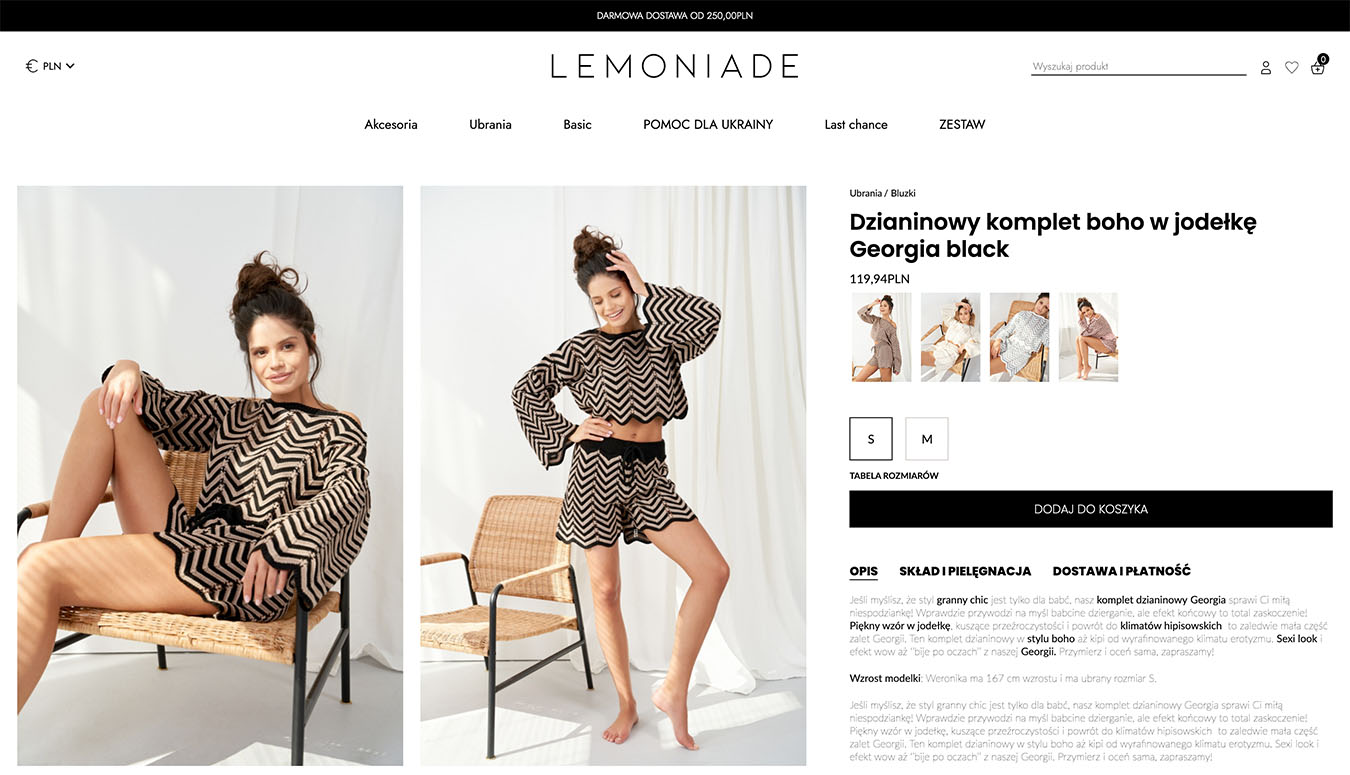The width and height of the screenshot is (1350, 775).
Task: Add product with Dodaj do koszyka button
Action: [1091, 509]
